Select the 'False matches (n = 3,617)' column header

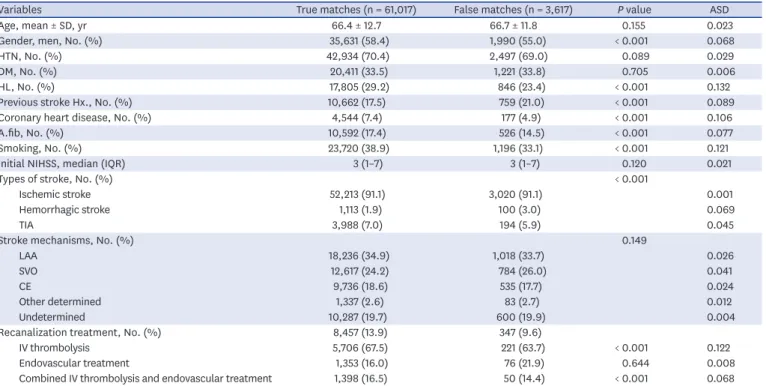pos(513,10)
